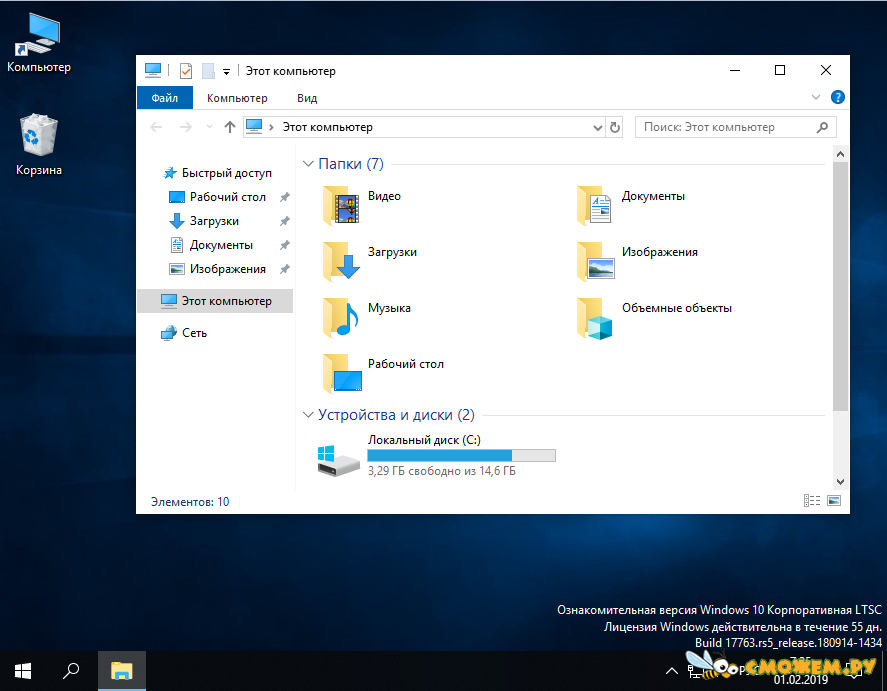Image resolution: width=887 pixels, height=691 pixels.
Task: Open the Файл menu tab
Action: [x=165, y=98]
